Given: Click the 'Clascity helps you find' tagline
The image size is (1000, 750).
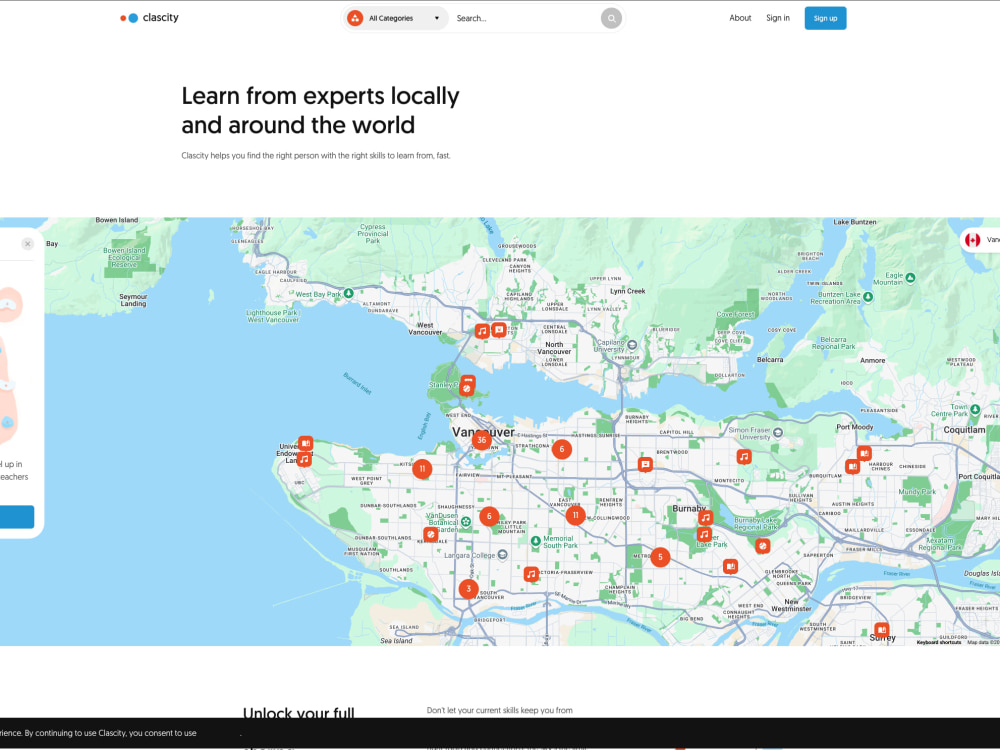Looking at the screenshot, I should [x=316, y=156].
